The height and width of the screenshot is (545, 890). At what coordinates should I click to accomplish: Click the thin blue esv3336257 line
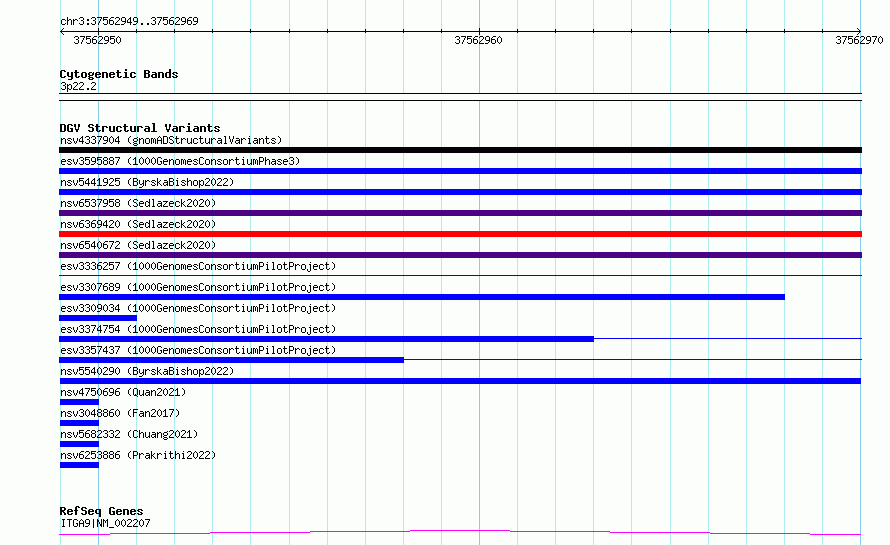point(460,276)
